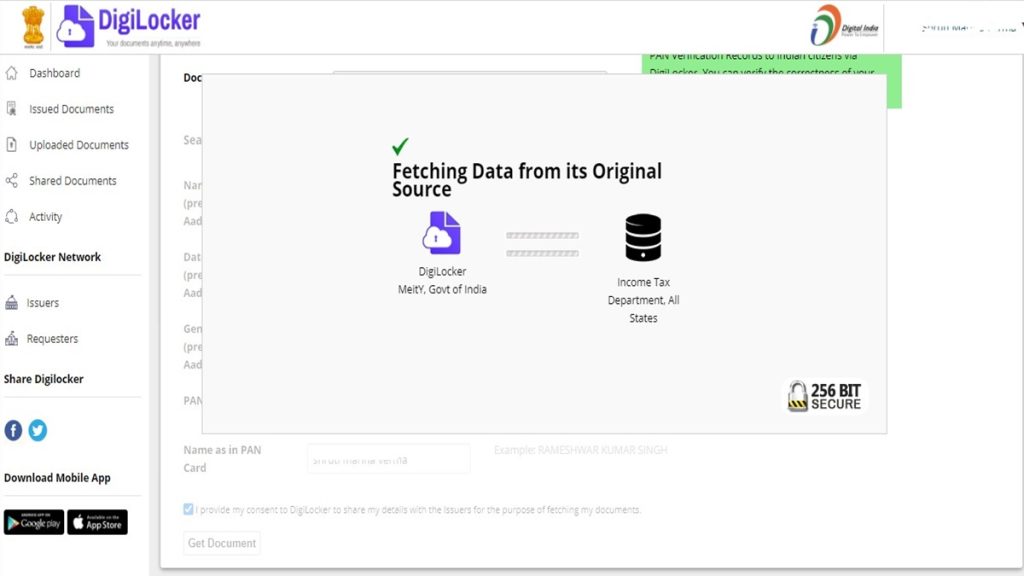The height and width of the screenshot is (576, 1024).
Task: Open the Issuers link
Action: (42, 303)
